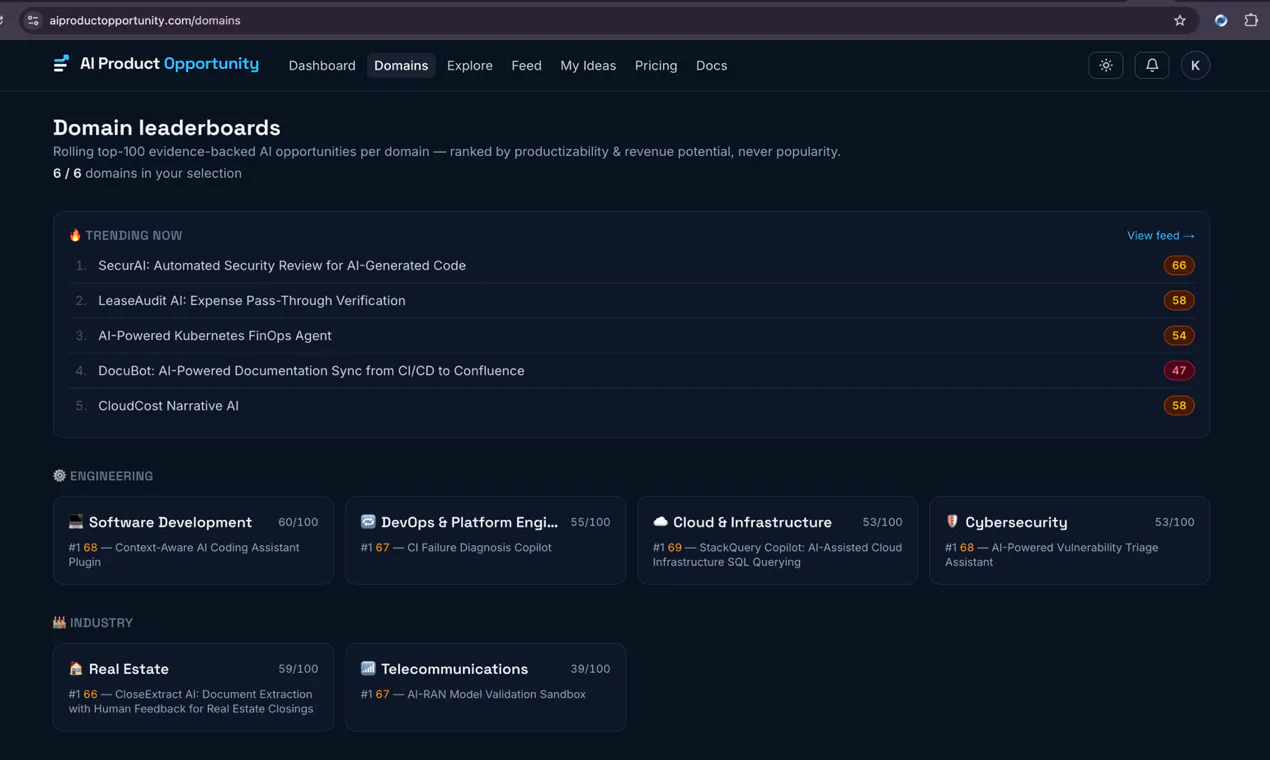
Task: Go to Pricing
Action: pos(656,65)
